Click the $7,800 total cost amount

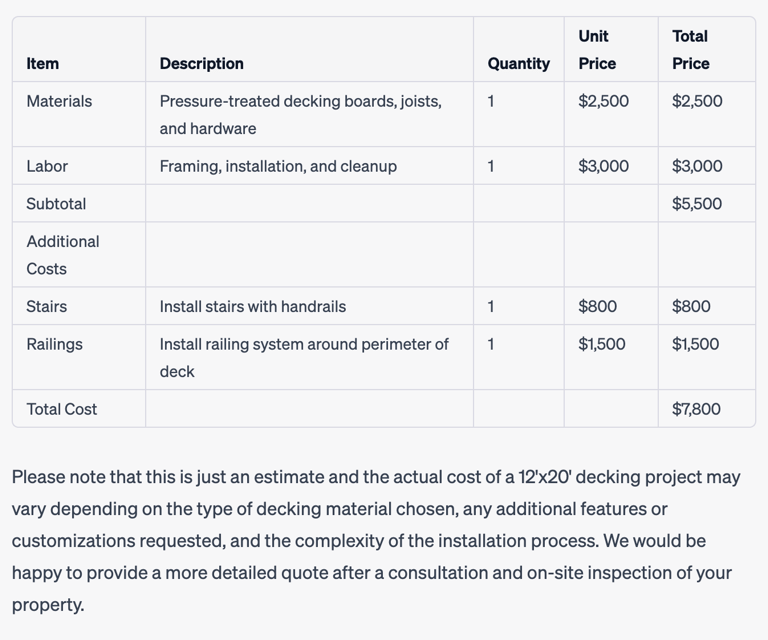696,409
